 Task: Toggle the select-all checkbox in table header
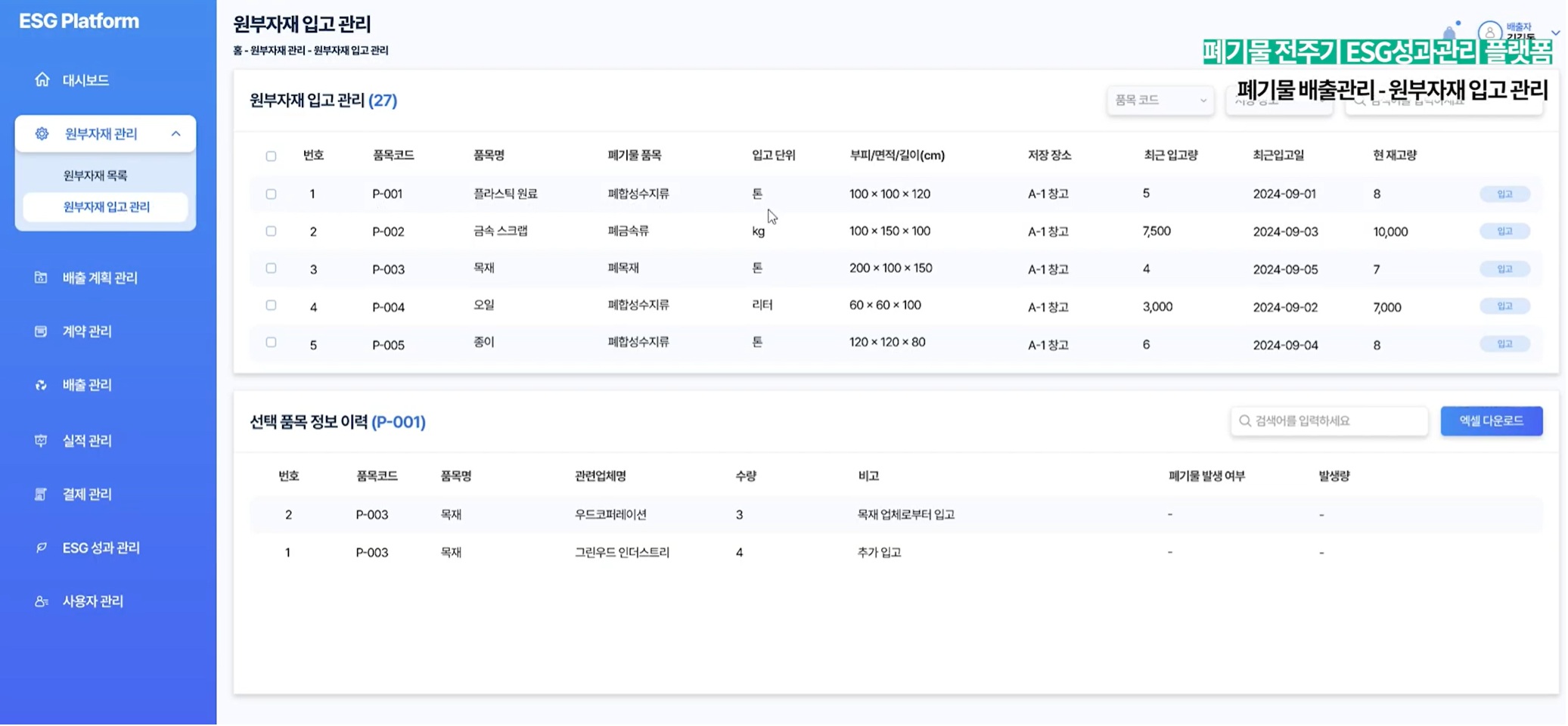pyautogui.click(x=271, y=156)
